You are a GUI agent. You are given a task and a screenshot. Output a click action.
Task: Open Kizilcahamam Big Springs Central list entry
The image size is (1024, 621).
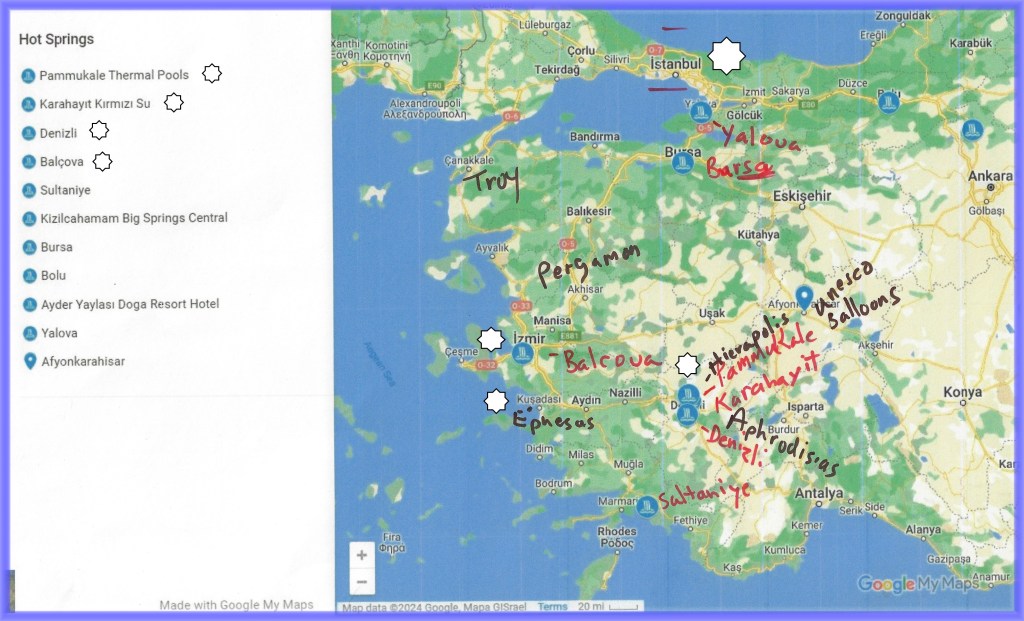click(133, 218)
